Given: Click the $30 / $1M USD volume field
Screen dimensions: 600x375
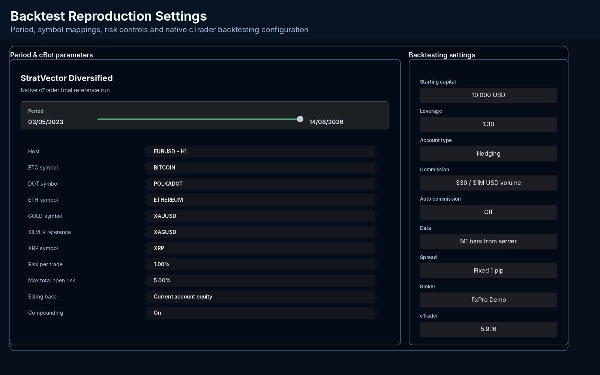Looking at the screenshot, I should [488, 183].
